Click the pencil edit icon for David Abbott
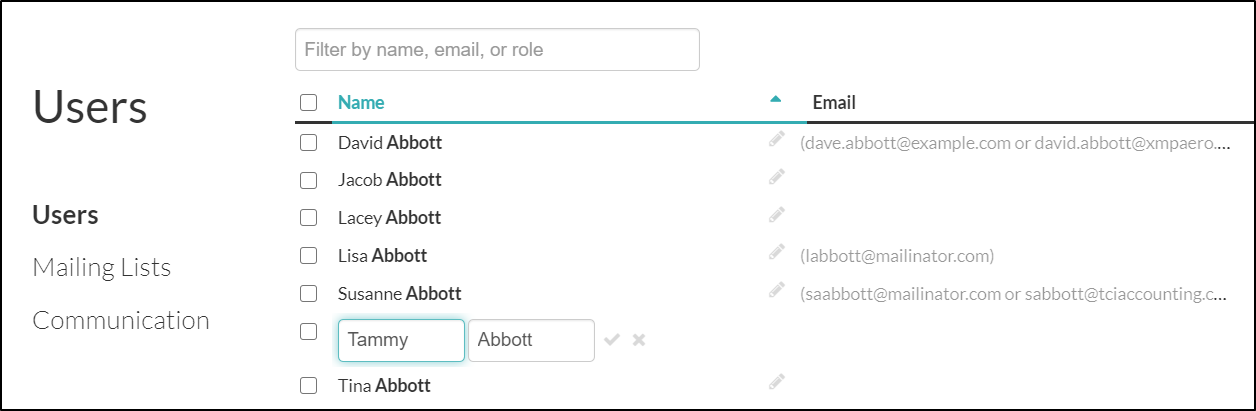 click(777, 140)
